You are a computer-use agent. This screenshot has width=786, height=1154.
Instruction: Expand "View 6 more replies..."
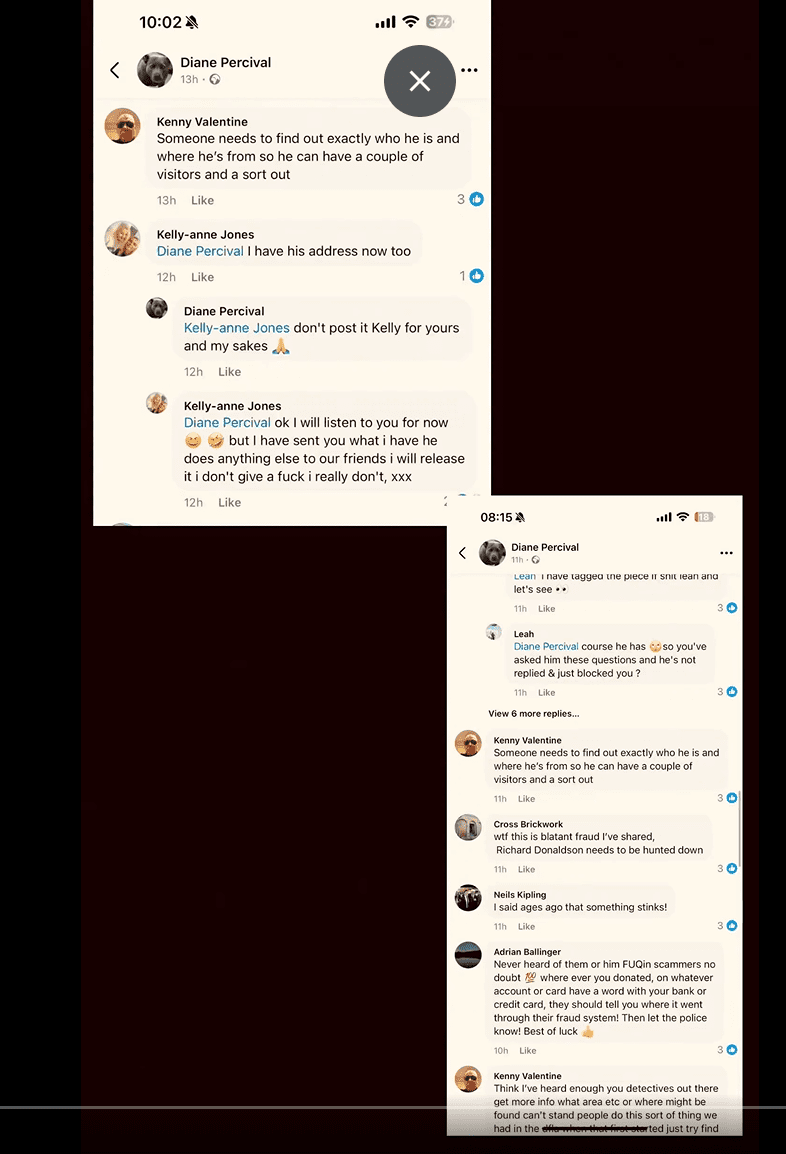pos(533,714)
